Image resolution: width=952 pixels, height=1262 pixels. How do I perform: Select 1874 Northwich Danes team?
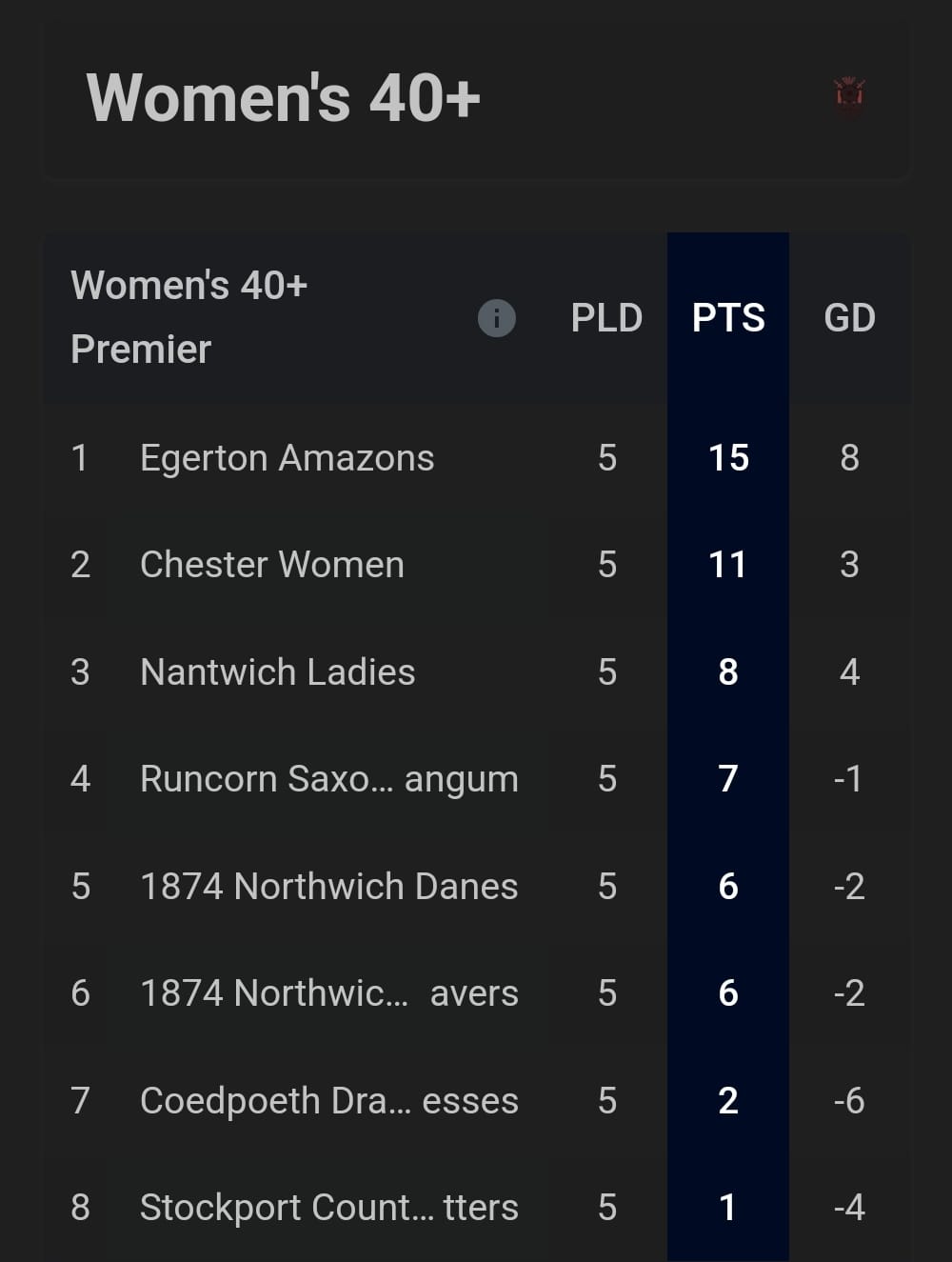point(476,887)
